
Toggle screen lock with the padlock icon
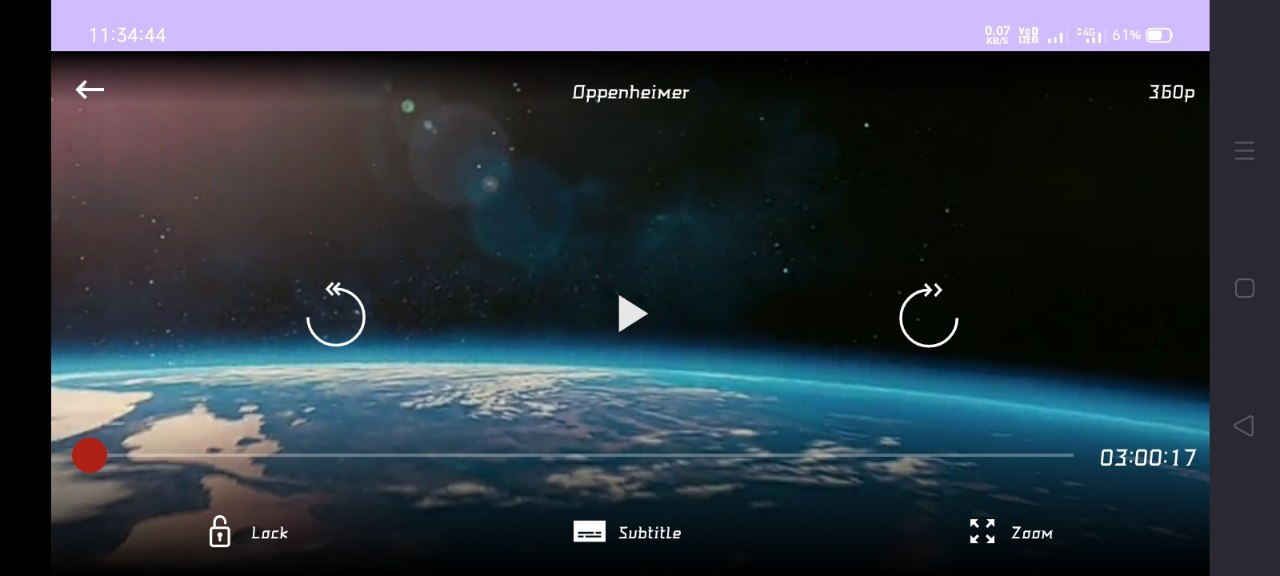219,531
